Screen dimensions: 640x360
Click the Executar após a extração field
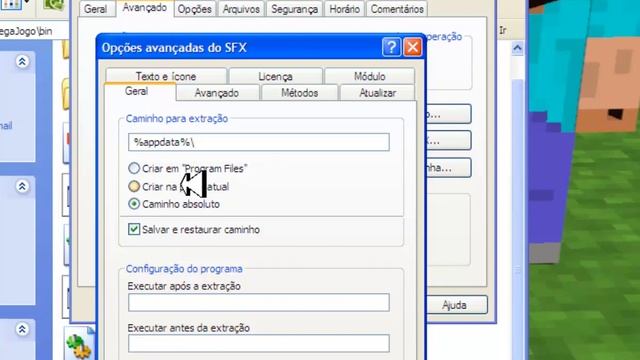(x=259, y=302)
